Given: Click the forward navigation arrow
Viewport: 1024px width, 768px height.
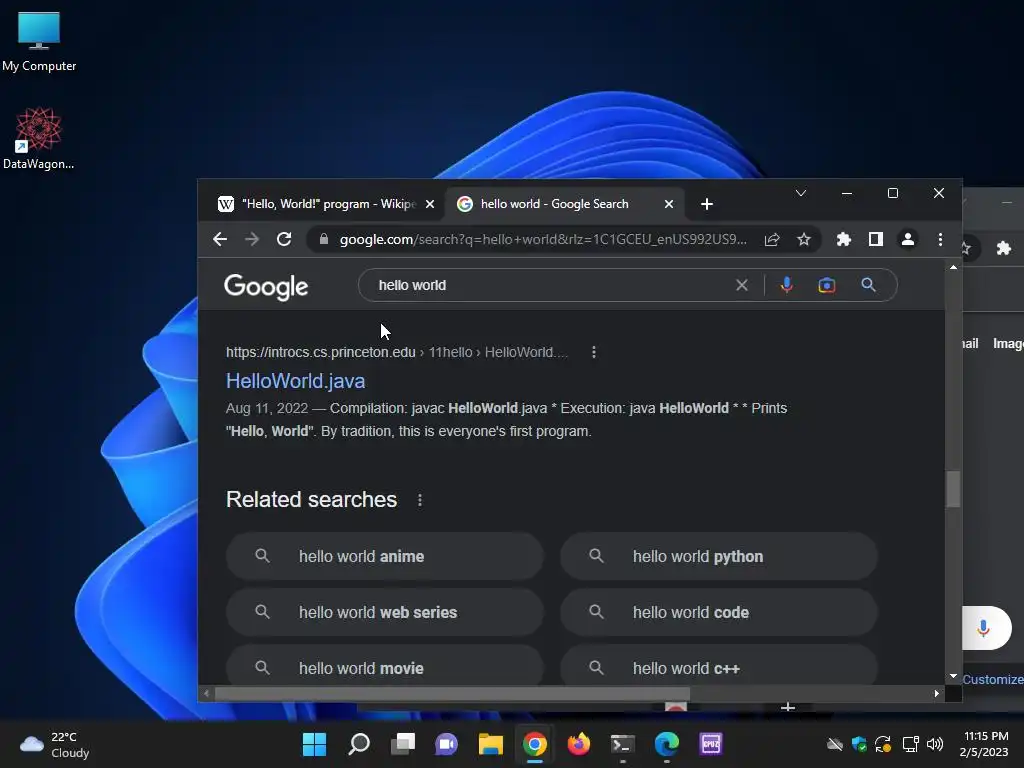Looking at the screenshot, I should pyautogui.click(x=252, y=239).
